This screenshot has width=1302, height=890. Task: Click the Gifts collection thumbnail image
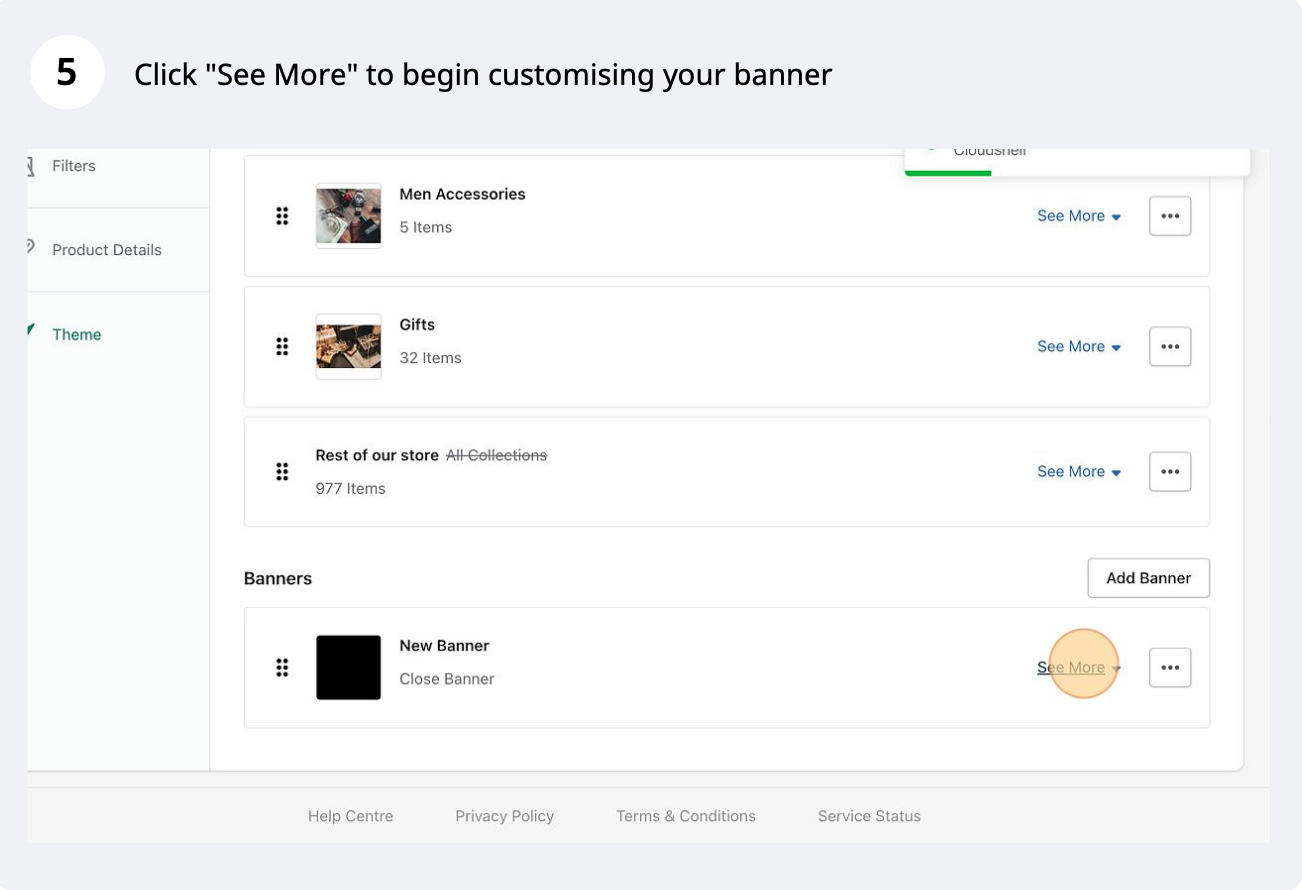click(348, 347)
